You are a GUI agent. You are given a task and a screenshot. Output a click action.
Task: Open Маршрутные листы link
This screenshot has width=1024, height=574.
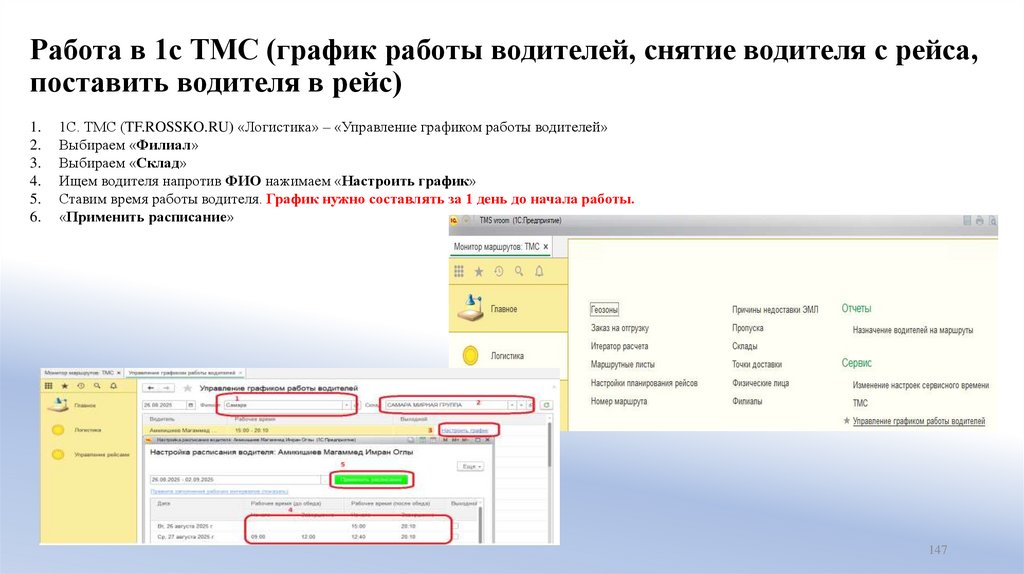[x=622, y=364]
